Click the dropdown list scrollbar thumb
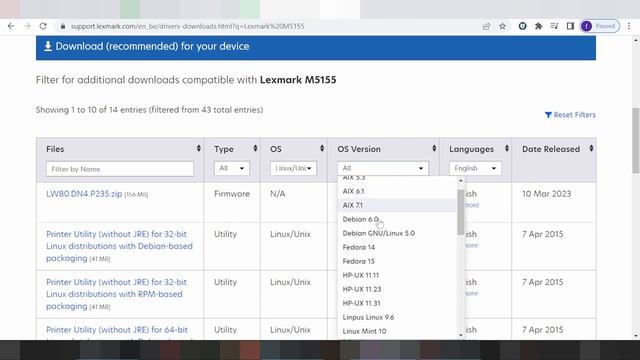640x360 pixels. pyautogui.click(x=461, y=212)
